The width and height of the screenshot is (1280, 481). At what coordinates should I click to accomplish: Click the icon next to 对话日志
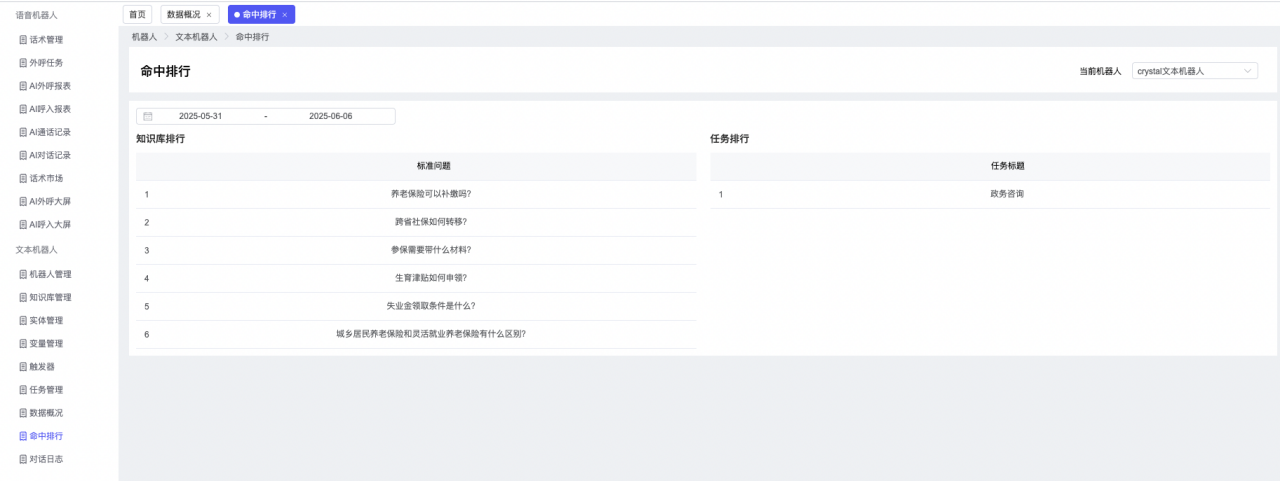coord(23,460)
